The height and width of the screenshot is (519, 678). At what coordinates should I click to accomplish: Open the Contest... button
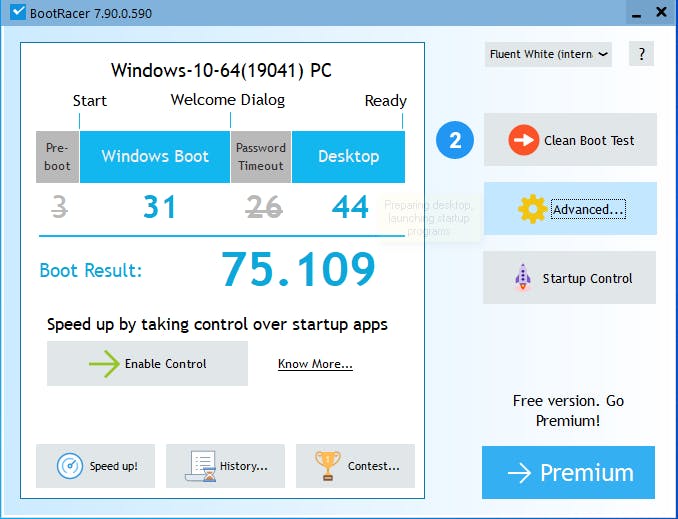pyautogui.click(x=355, y=466)
